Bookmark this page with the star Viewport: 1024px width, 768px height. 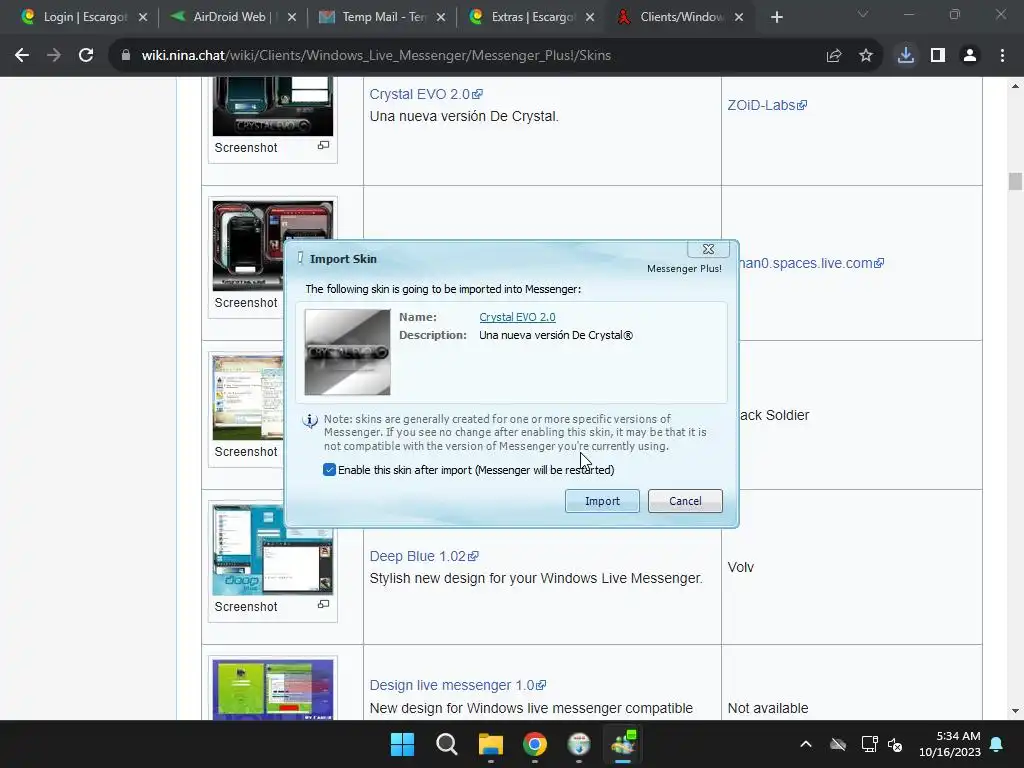866,56
